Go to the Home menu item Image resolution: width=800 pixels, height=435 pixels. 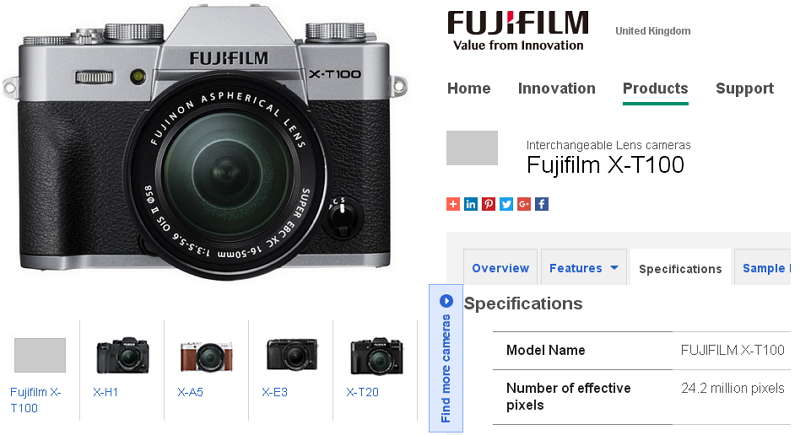coord(468,88)
